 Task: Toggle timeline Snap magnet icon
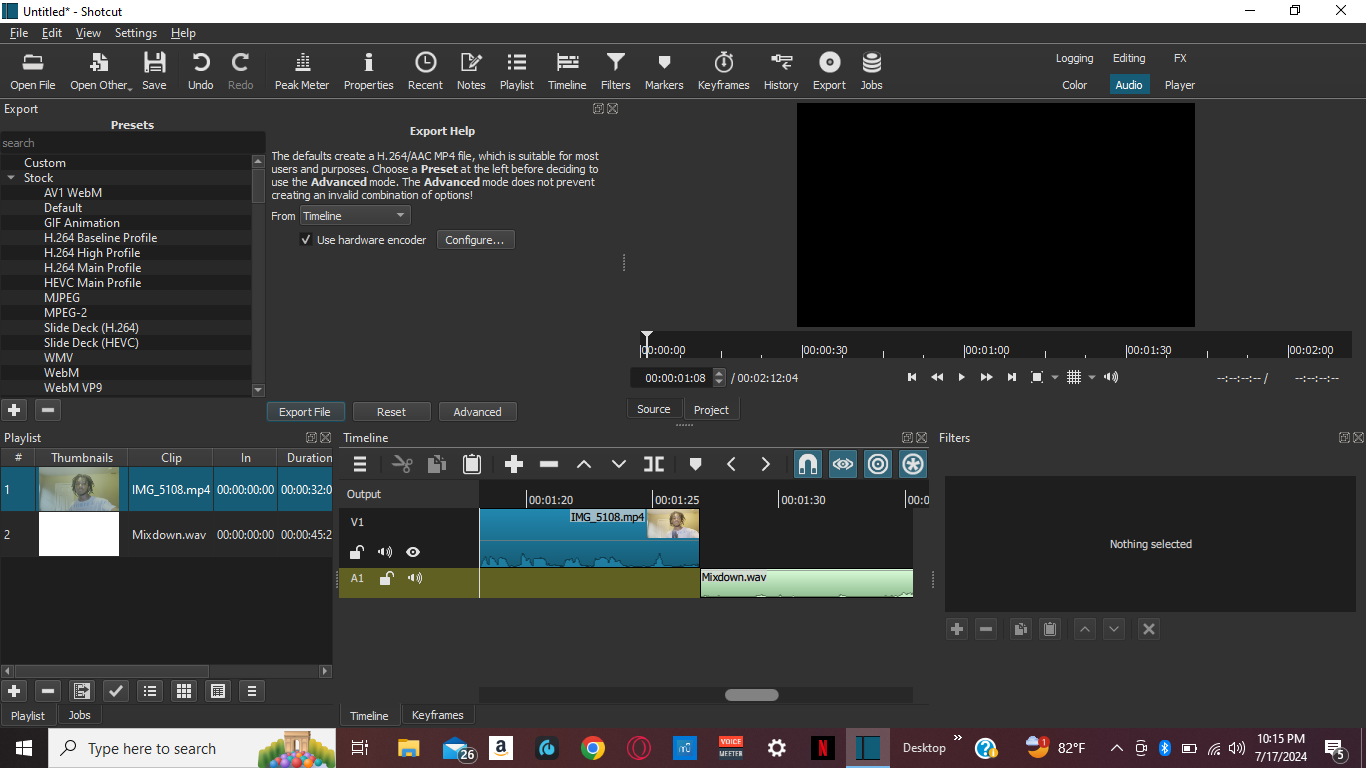[807, 464]
